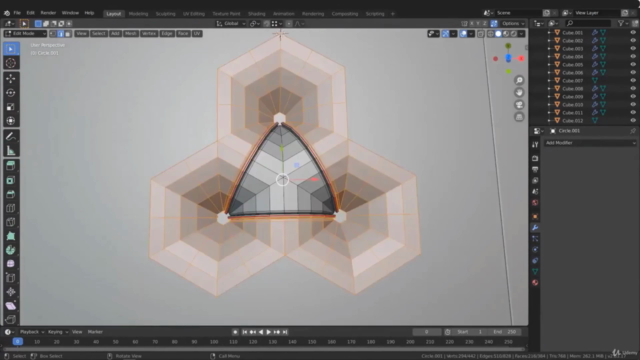Open the outliner filter dropdown
This screenshot has height=360, width=640.
623,24
